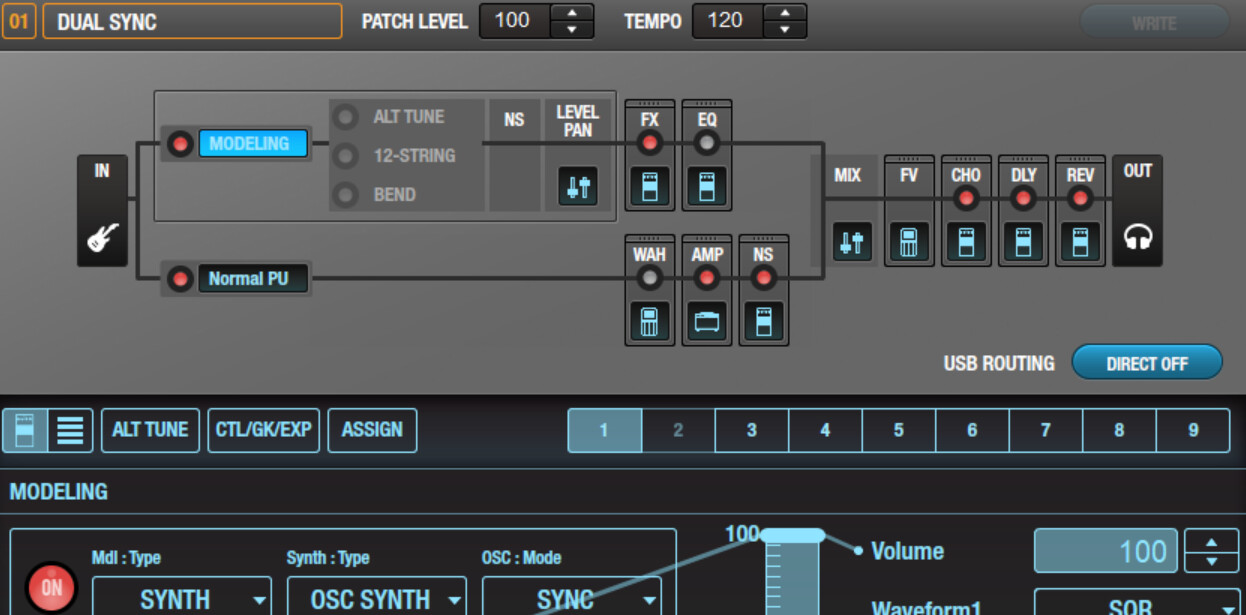
Task: Enable the 12-STRING option
Action: [x=346, y=156]
